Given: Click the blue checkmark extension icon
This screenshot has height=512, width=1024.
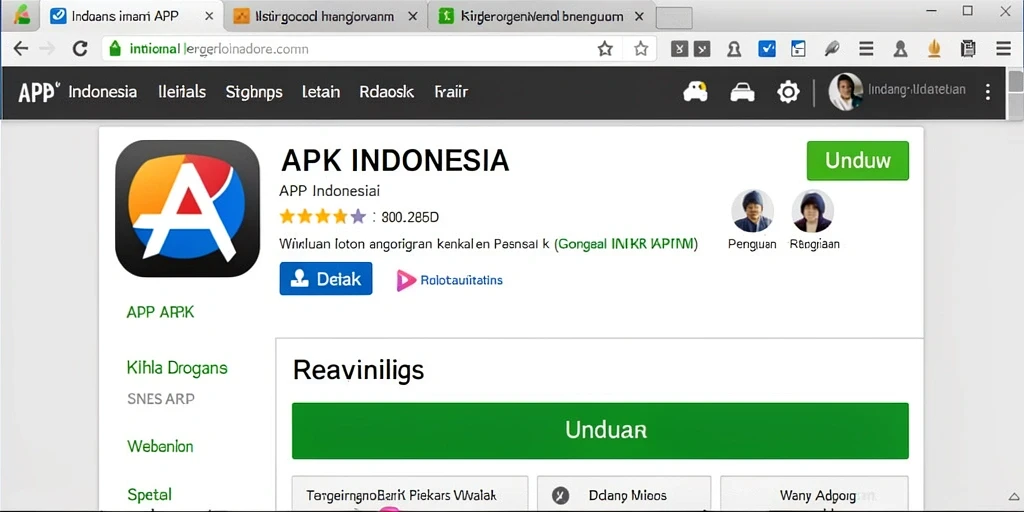Looking at the screenshot, I should tap(767, 48).
